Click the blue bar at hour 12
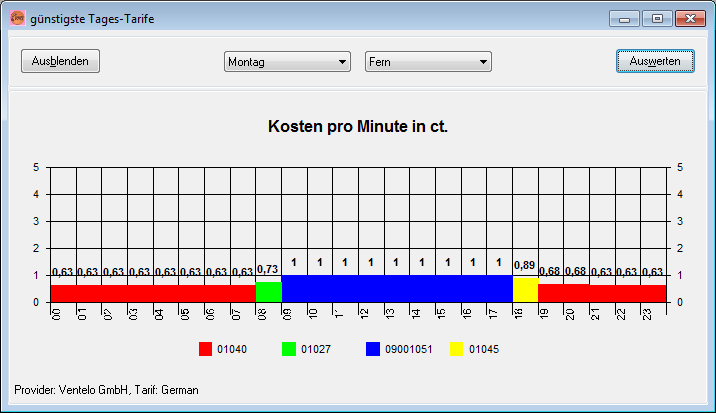The height and width of the screenshot is (413, 716). (371, 289)
